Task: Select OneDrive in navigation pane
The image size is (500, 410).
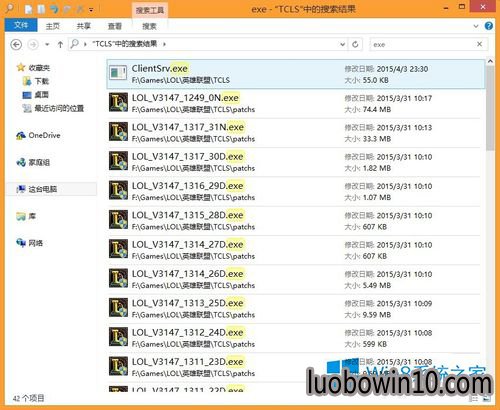Action: [38, 135]
